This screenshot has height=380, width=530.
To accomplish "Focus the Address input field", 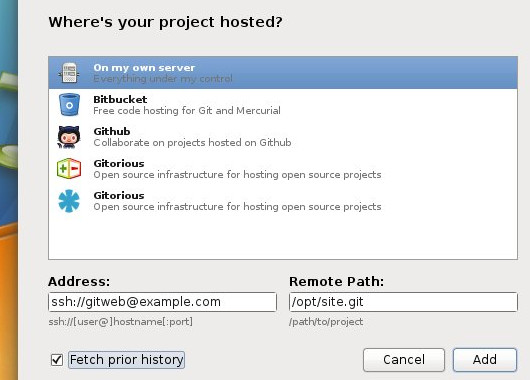I will [162, 302].
